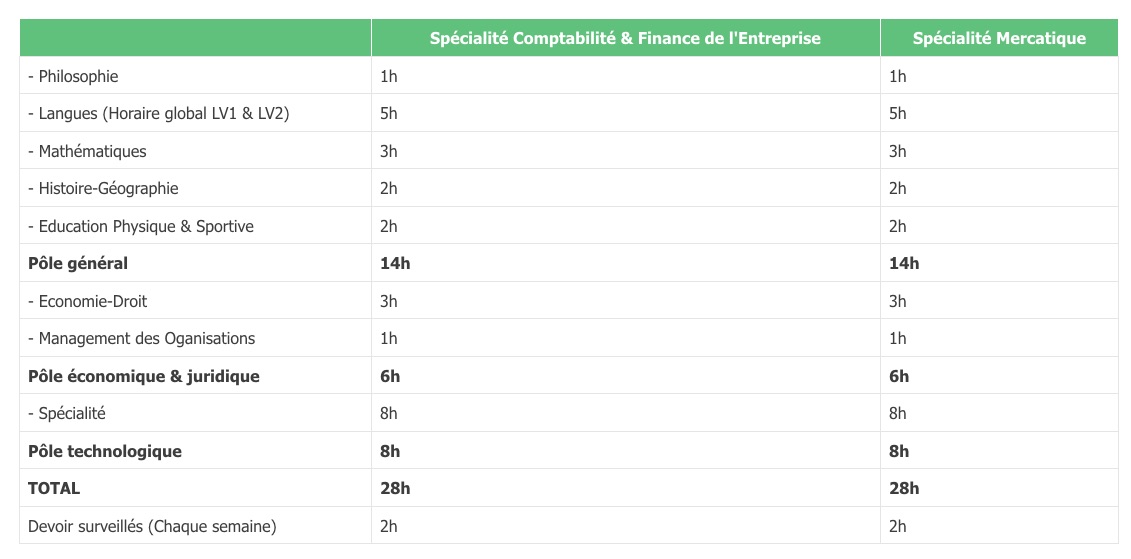
Task: Click the Pôle général bold row label
Action: 78,264
